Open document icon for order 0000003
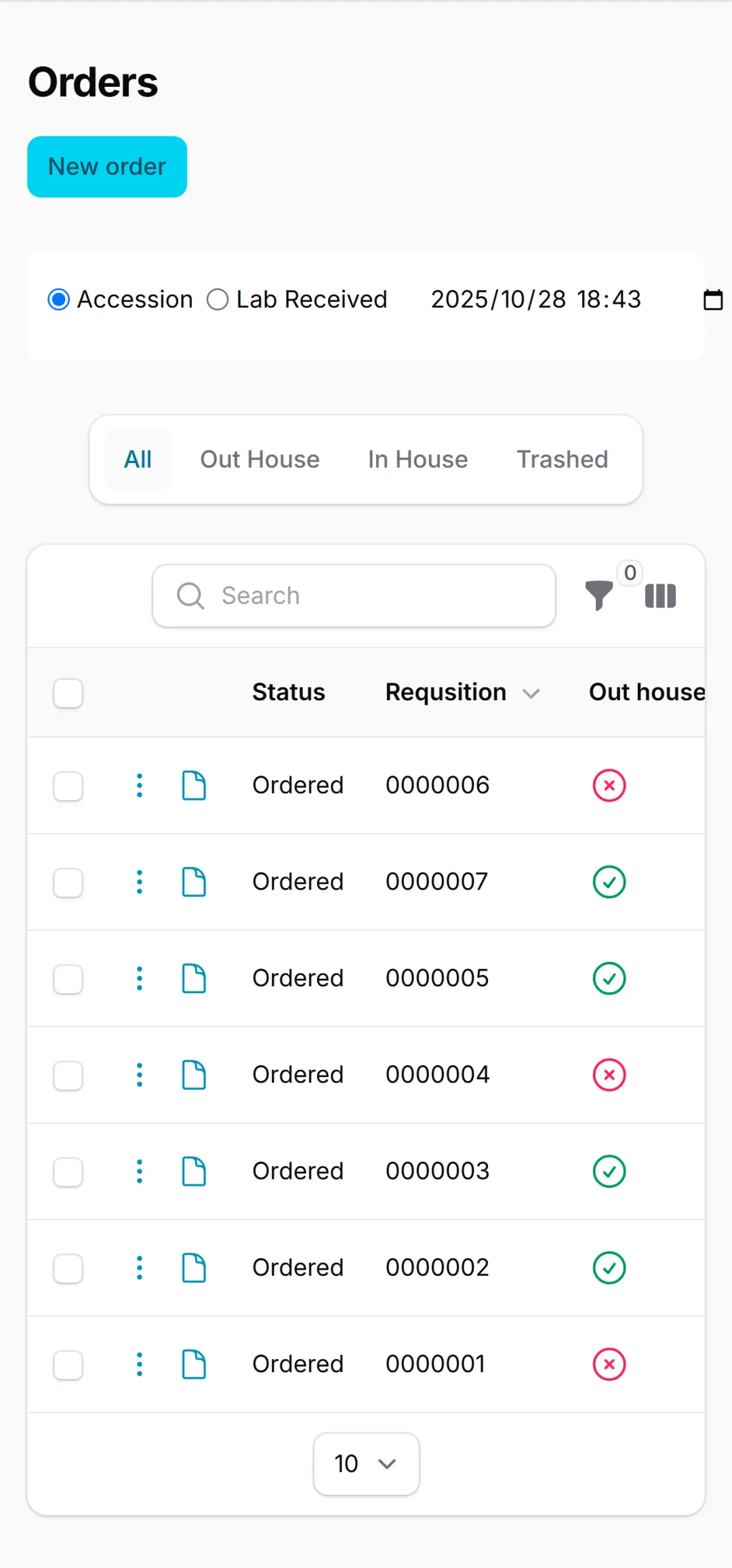The width and height of the screenshot is (732, 1568). [194, 1171]
